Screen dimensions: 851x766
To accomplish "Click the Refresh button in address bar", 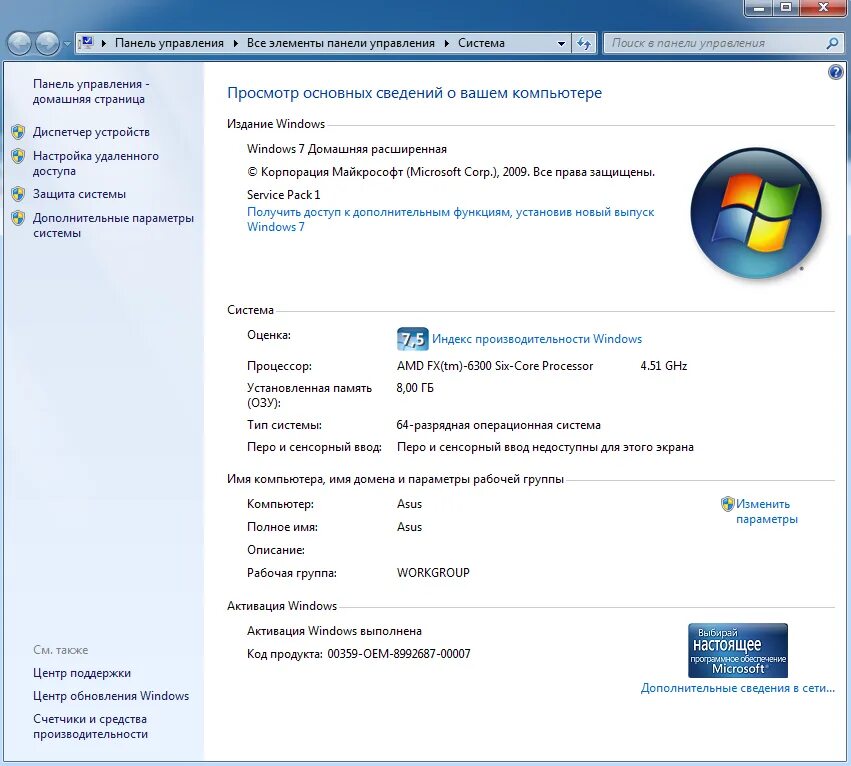I will click(x=584, y=43).
